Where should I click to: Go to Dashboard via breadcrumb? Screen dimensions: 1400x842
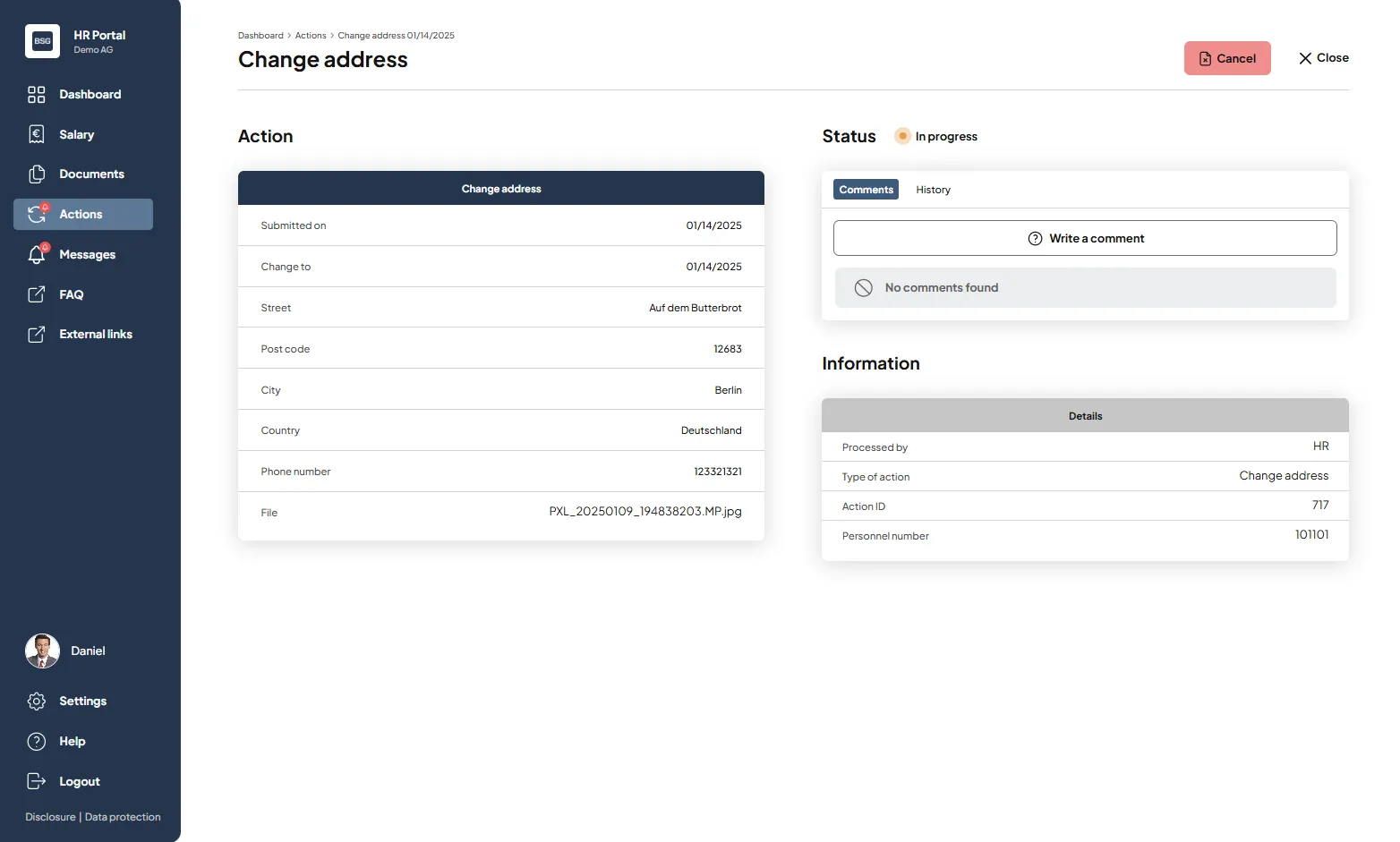point(260,36)
